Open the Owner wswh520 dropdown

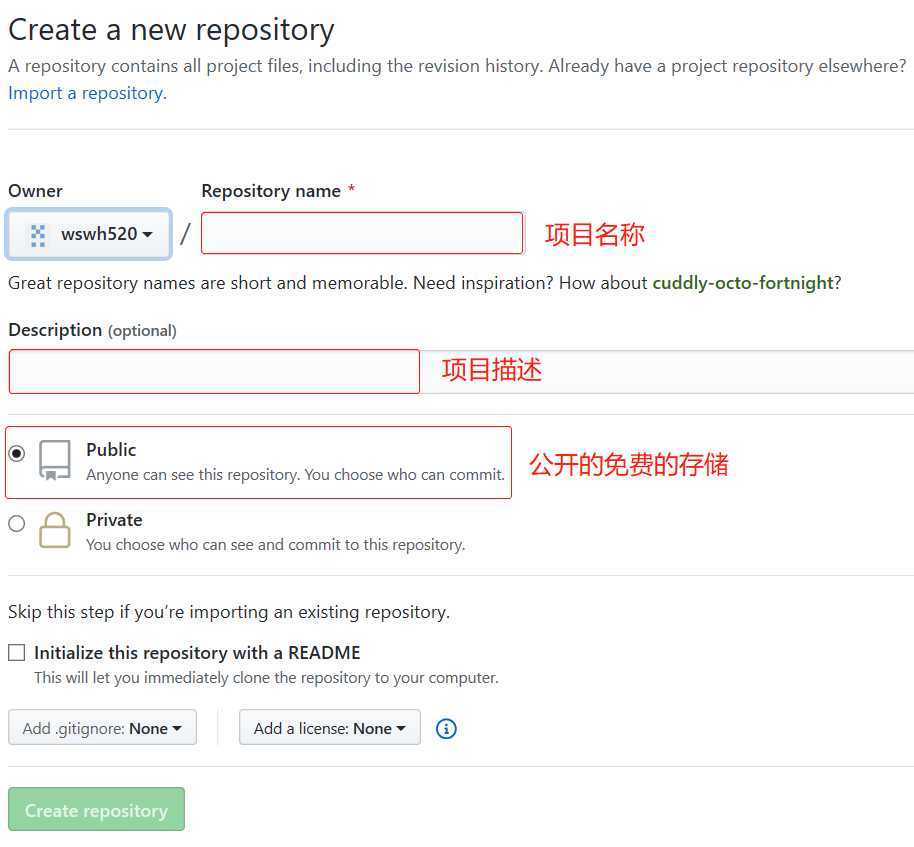click(89, 234)
